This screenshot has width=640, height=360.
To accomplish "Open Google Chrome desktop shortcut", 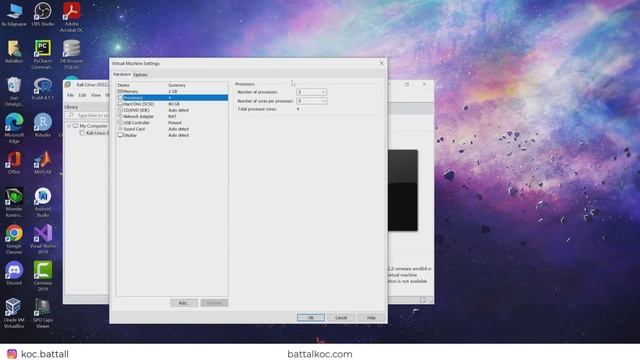I will click(x=14, y=240).
